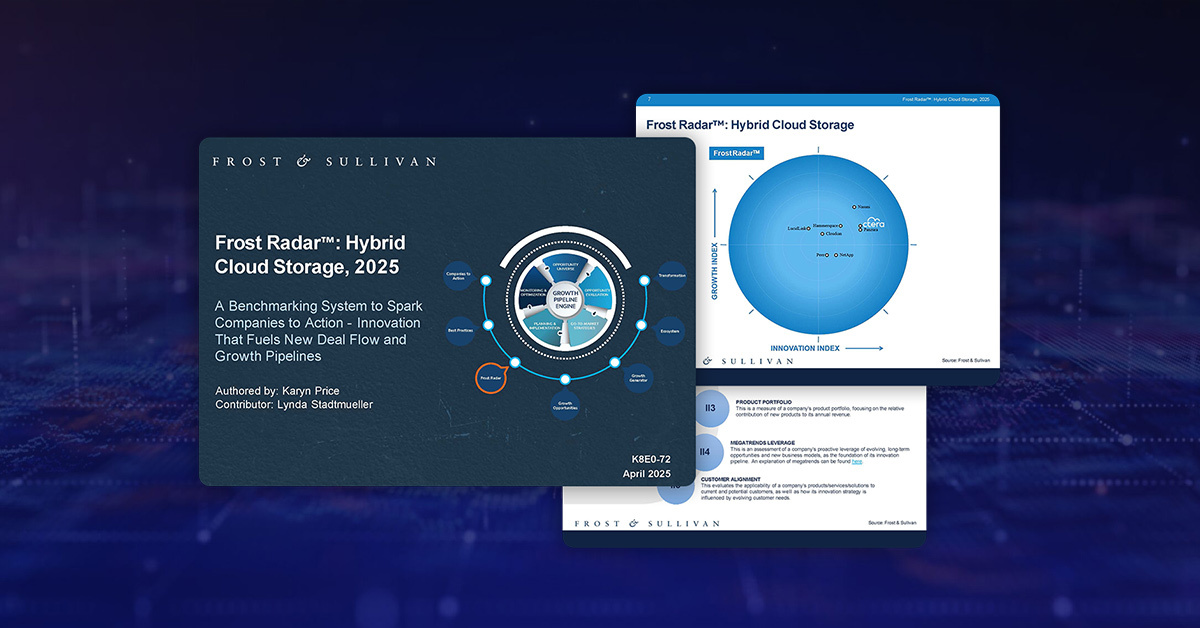1200x628 pixels.
Task: Click the 'Ecosystem' bubble
Action: [671, 329]
